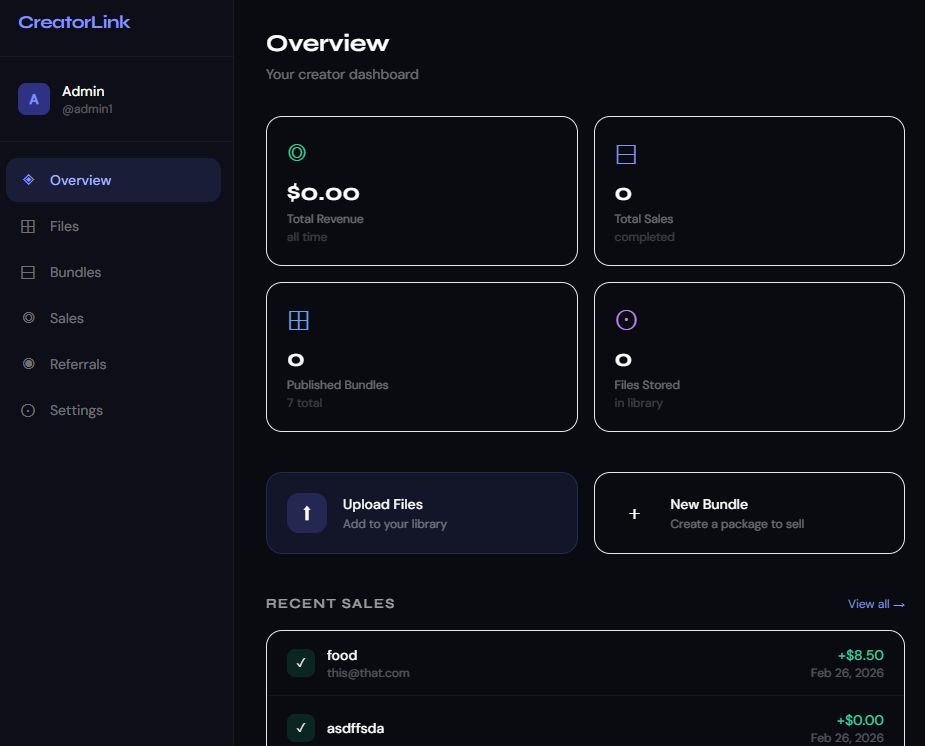Image resolution: width=925 pixels, height=746 pixels.
Task: Open the Admin avatar badge
Action: 34,99
